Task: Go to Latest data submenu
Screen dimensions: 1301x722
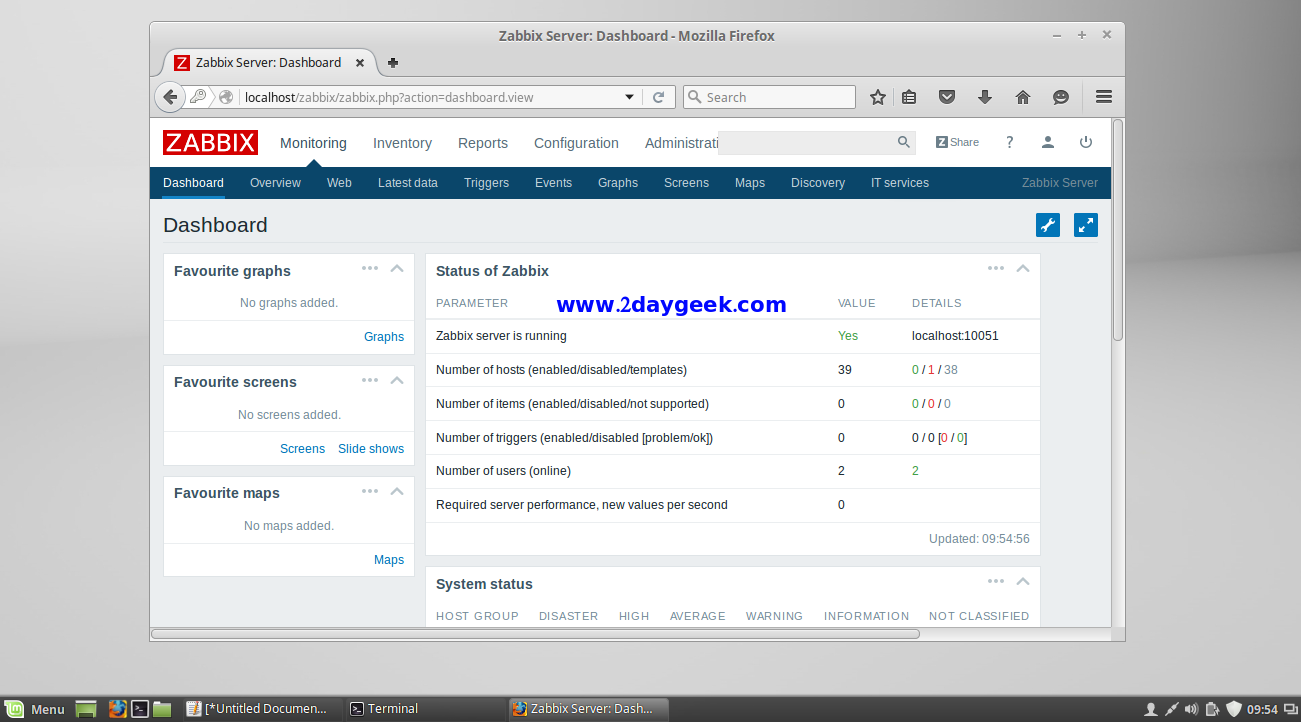Action: (408, 183)
